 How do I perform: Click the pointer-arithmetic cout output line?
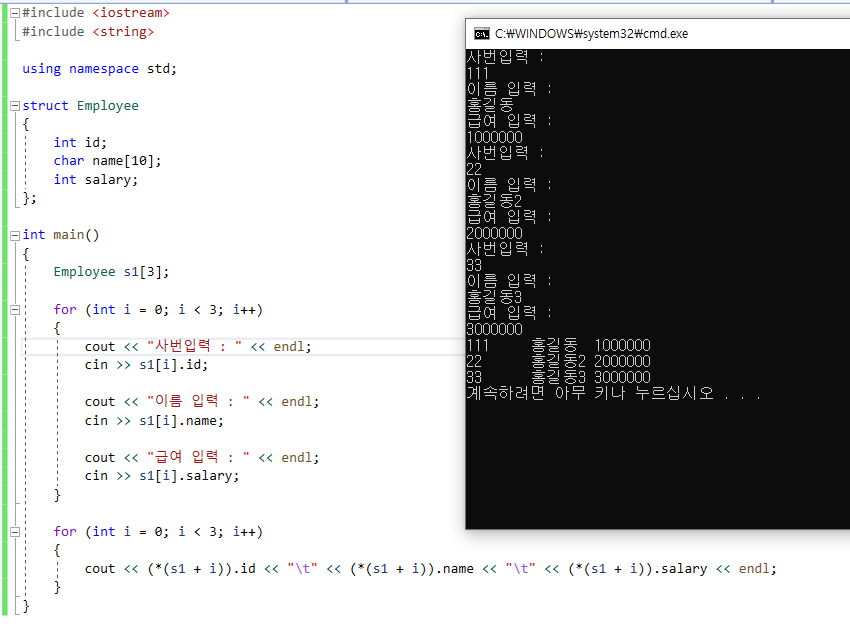point(430,569)
